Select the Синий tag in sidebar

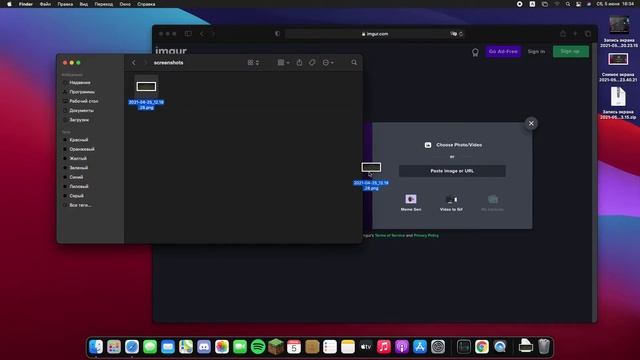point(76,177)
